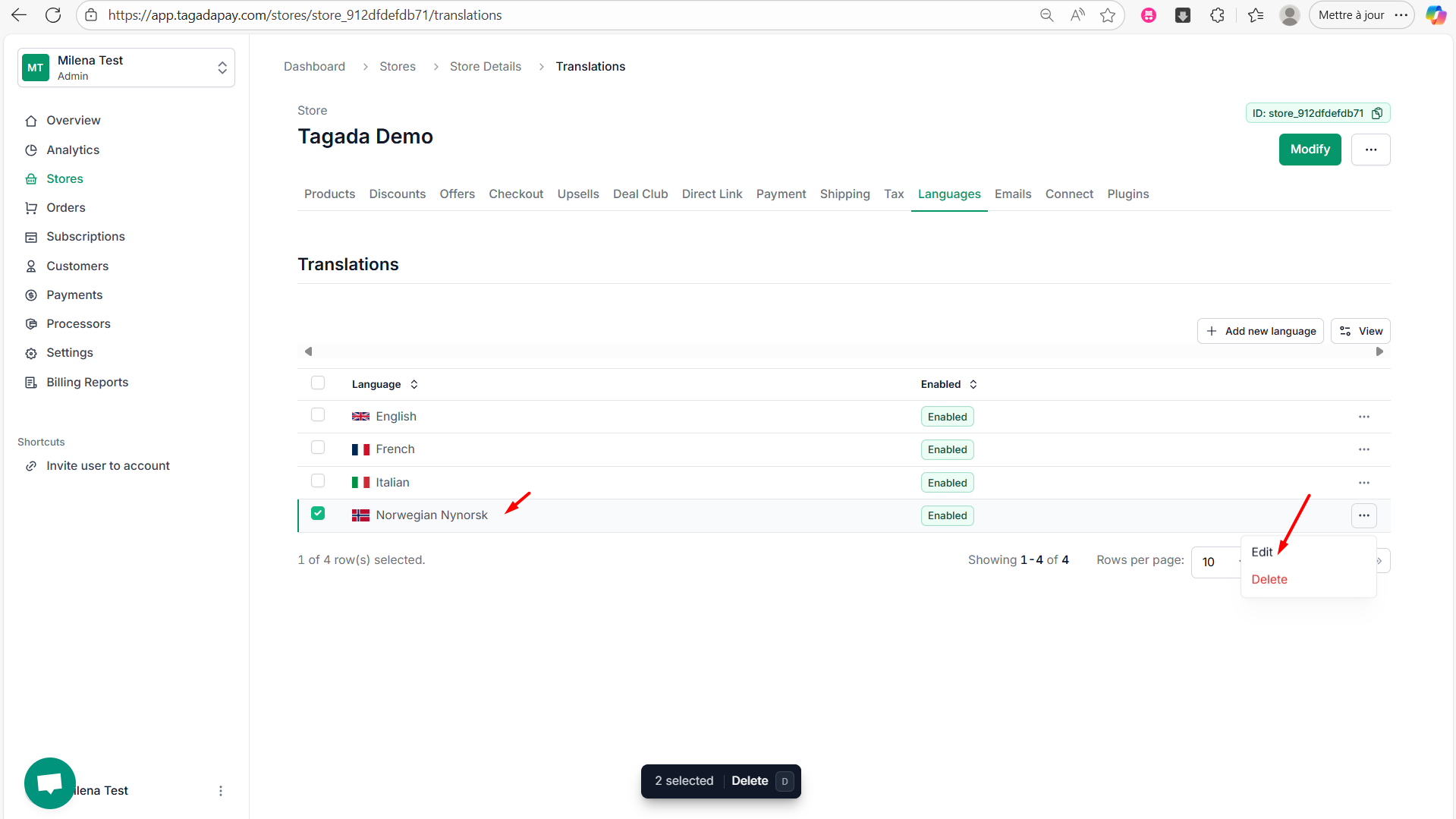Go to Store Details breadcrumb link
The height and width of the screenshot is (819, 1456).
pyautogui.click(x=486, y=67)
